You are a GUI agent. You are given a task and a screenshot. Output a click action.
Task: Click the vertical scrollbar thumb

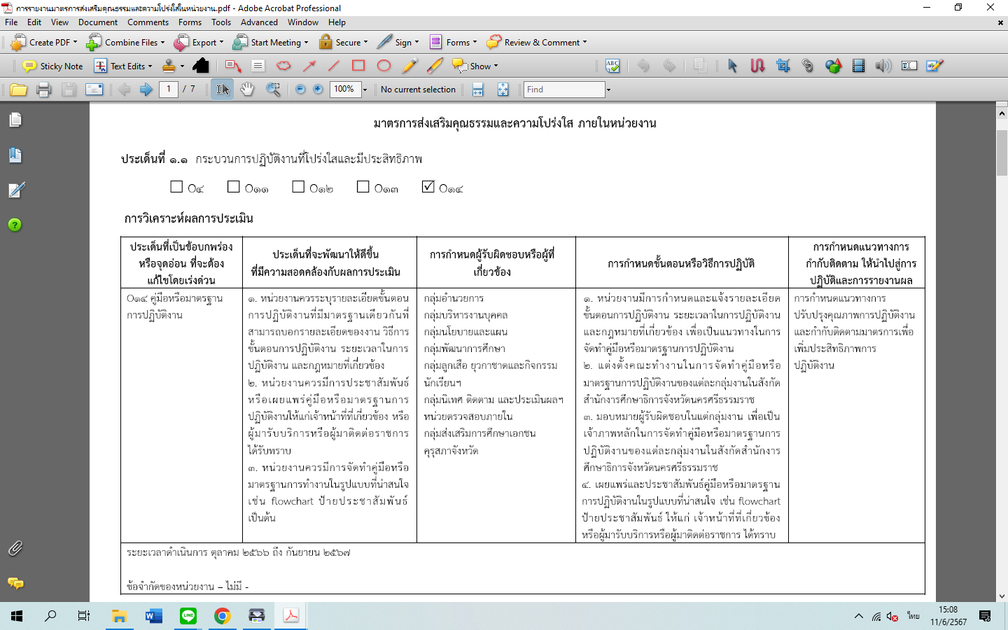pos(1002,152)
